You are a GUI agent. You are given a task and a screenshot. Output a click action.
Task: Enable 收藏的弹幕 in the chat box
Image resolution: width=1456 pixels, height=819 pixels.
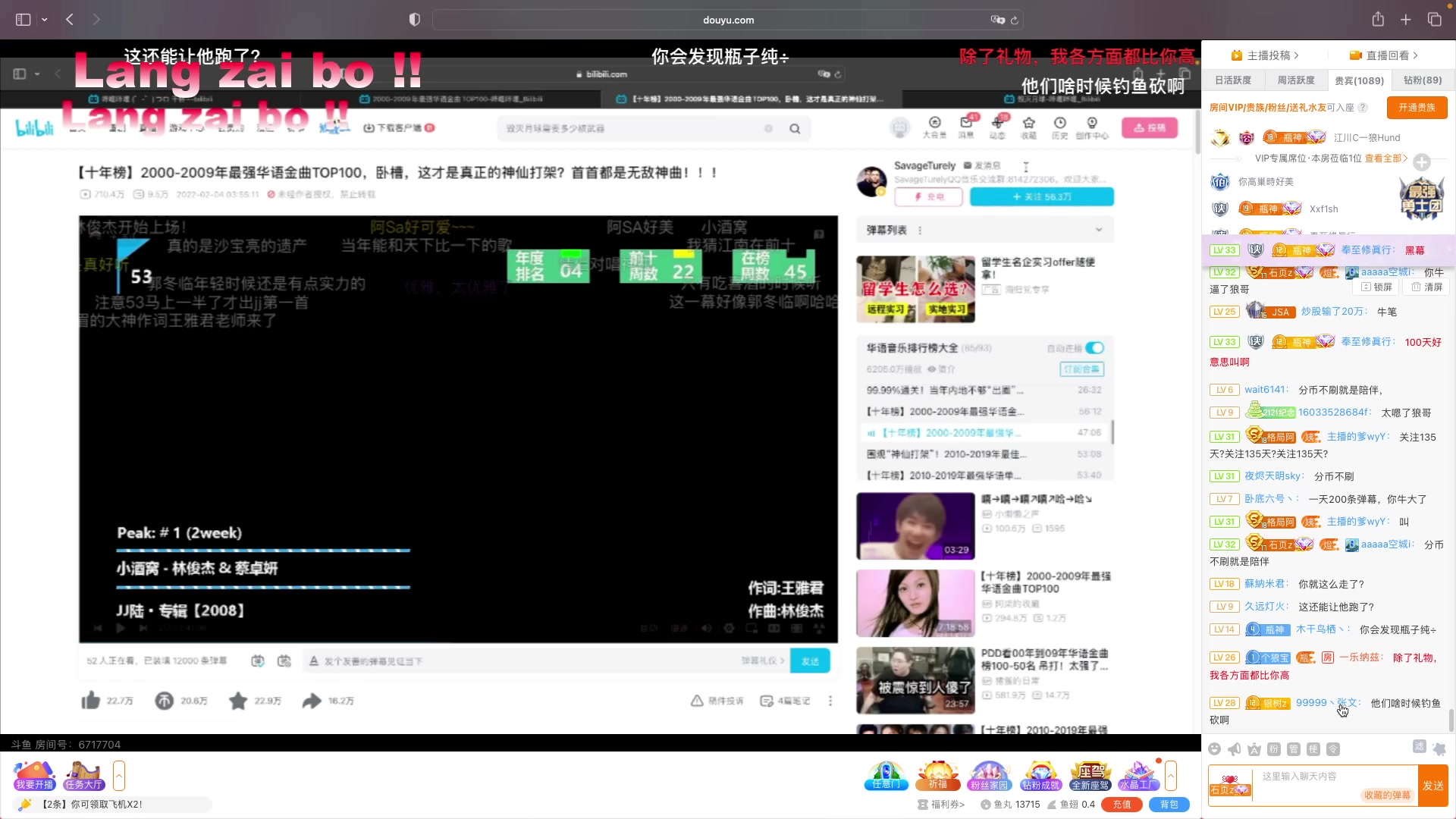[x=1389, y=794]
